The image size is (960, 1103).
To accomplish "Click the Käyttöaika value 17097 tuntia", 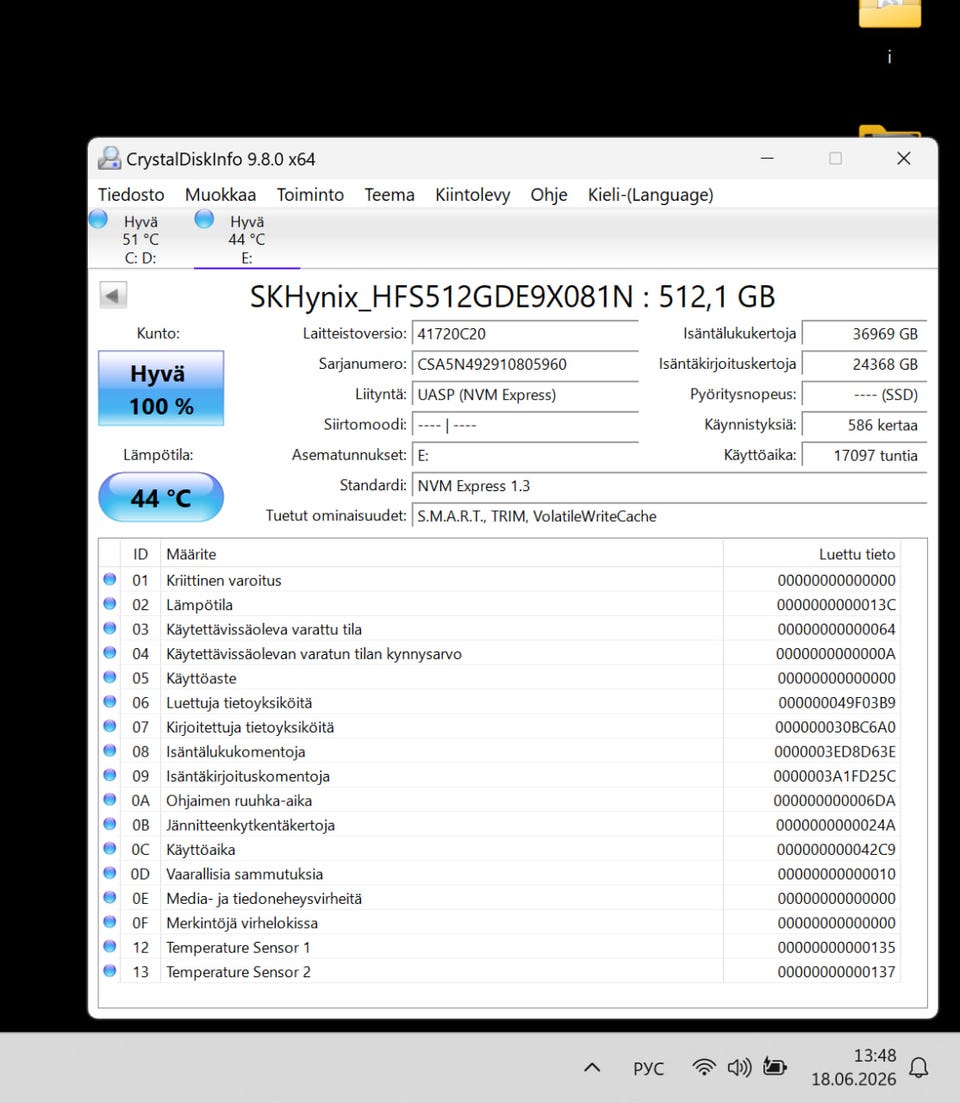I will click(864, 455).
